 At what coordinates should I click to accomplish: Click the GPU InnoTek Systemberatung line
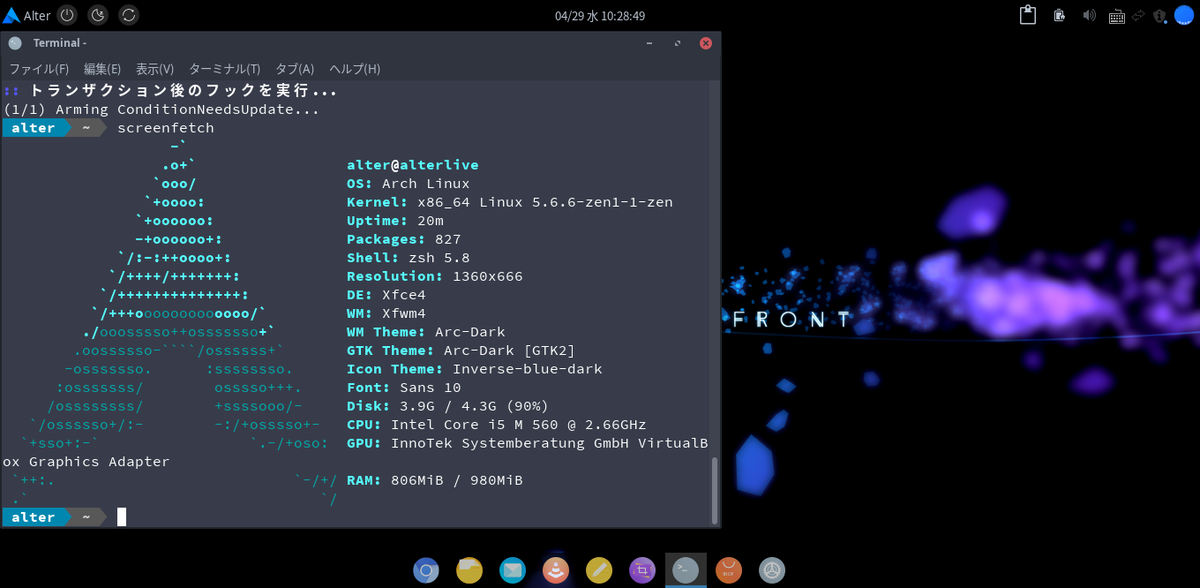pos(528,443)
